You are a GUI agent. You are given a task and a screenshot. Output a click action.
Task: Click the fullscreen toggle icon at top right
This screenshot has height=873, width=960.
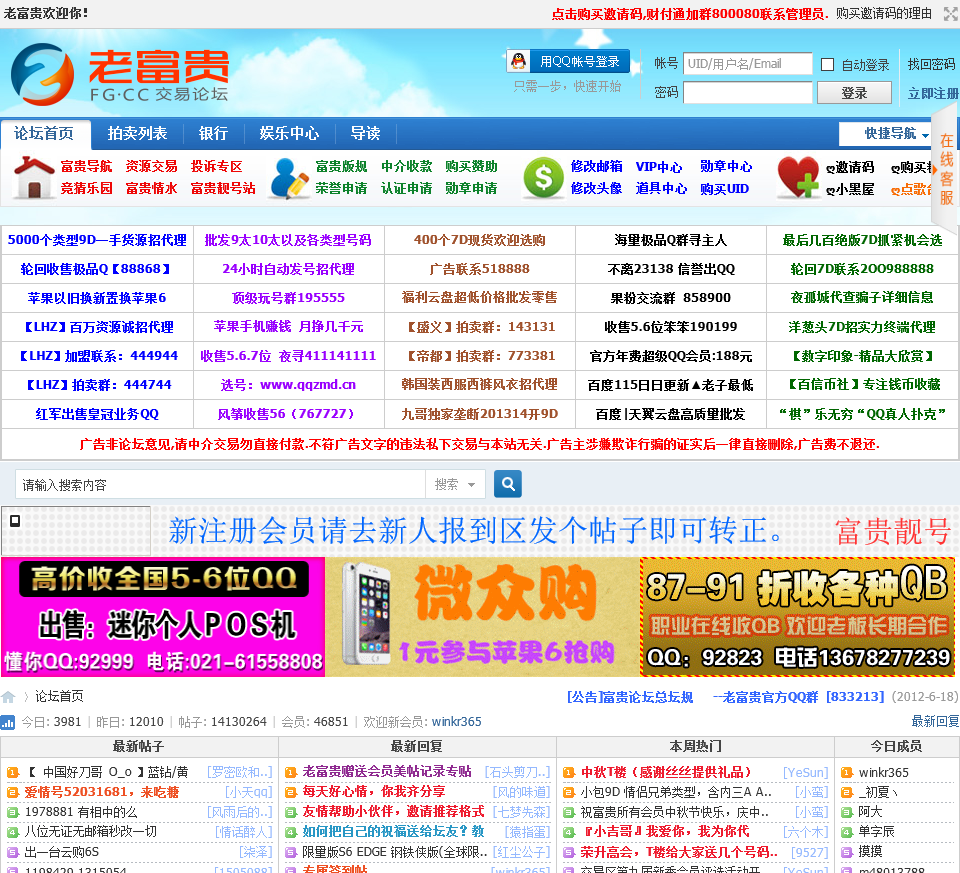(951, 14)
